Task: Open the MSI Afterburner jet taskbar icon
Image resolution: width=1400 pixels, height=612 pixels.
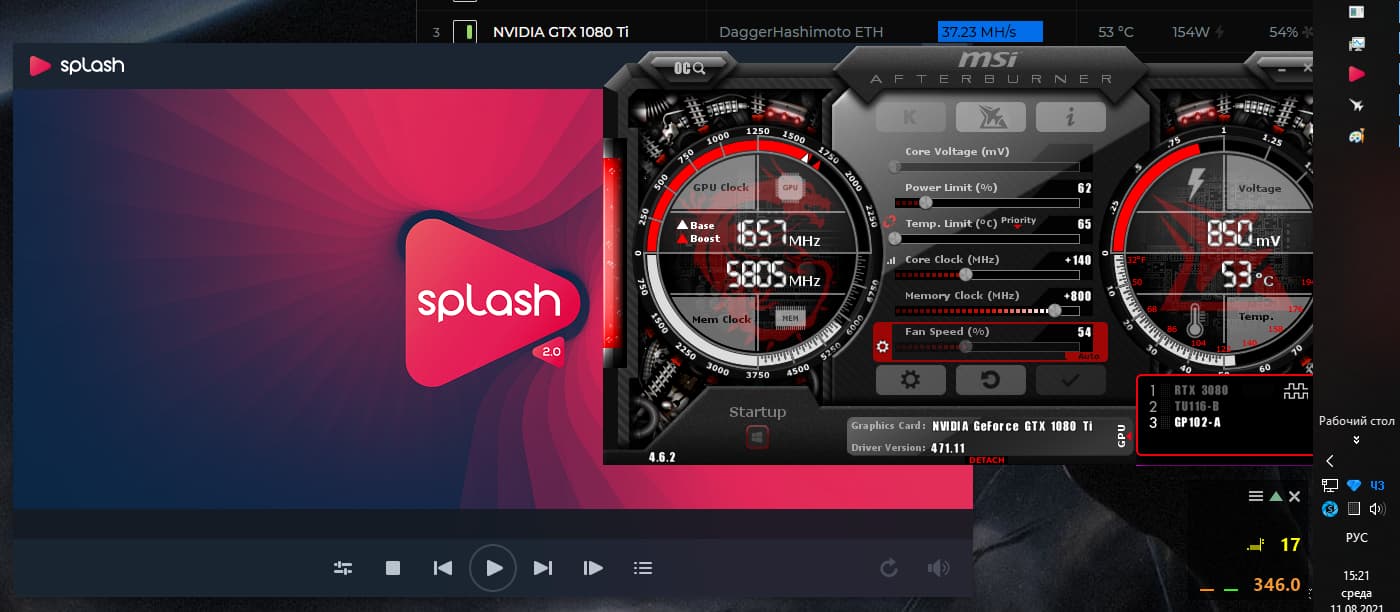Action: tap(1356, 105)
